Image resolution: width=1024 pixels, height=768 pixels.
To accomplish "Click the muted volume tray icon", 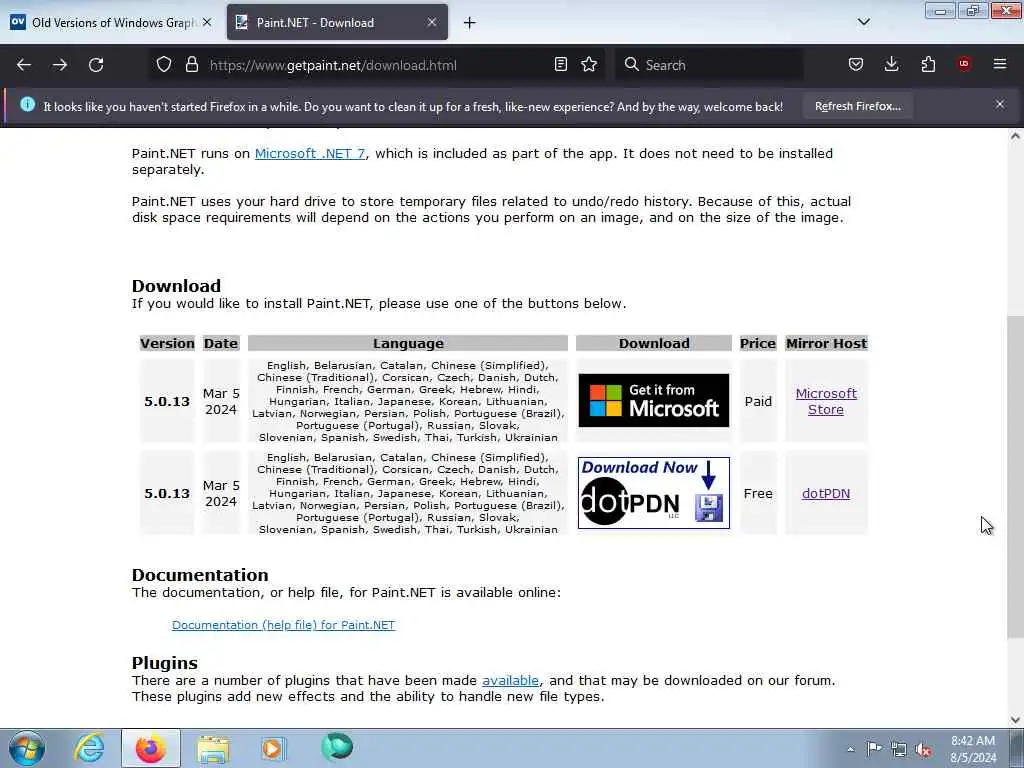I will [923, 750].
